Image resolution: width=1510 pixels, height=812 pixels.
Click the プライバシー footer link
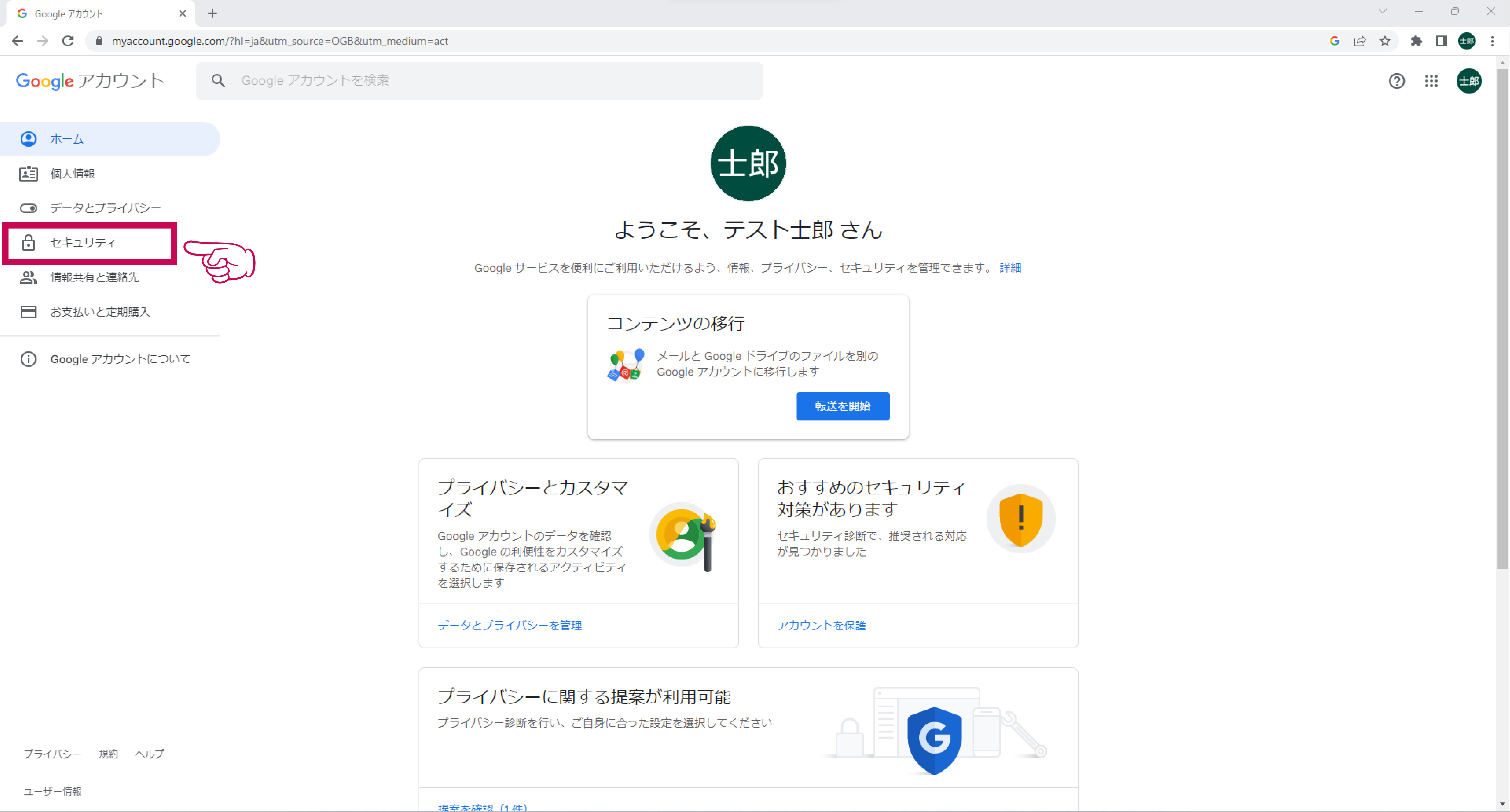coord(52,754)
